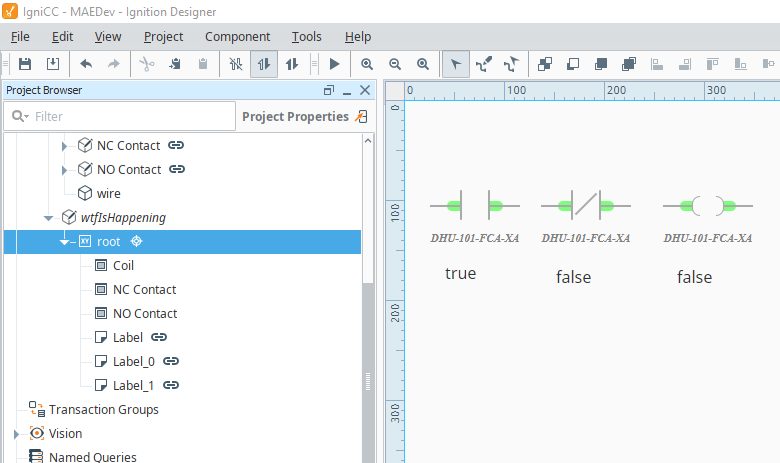Open Project Properties

pos(304,116)
